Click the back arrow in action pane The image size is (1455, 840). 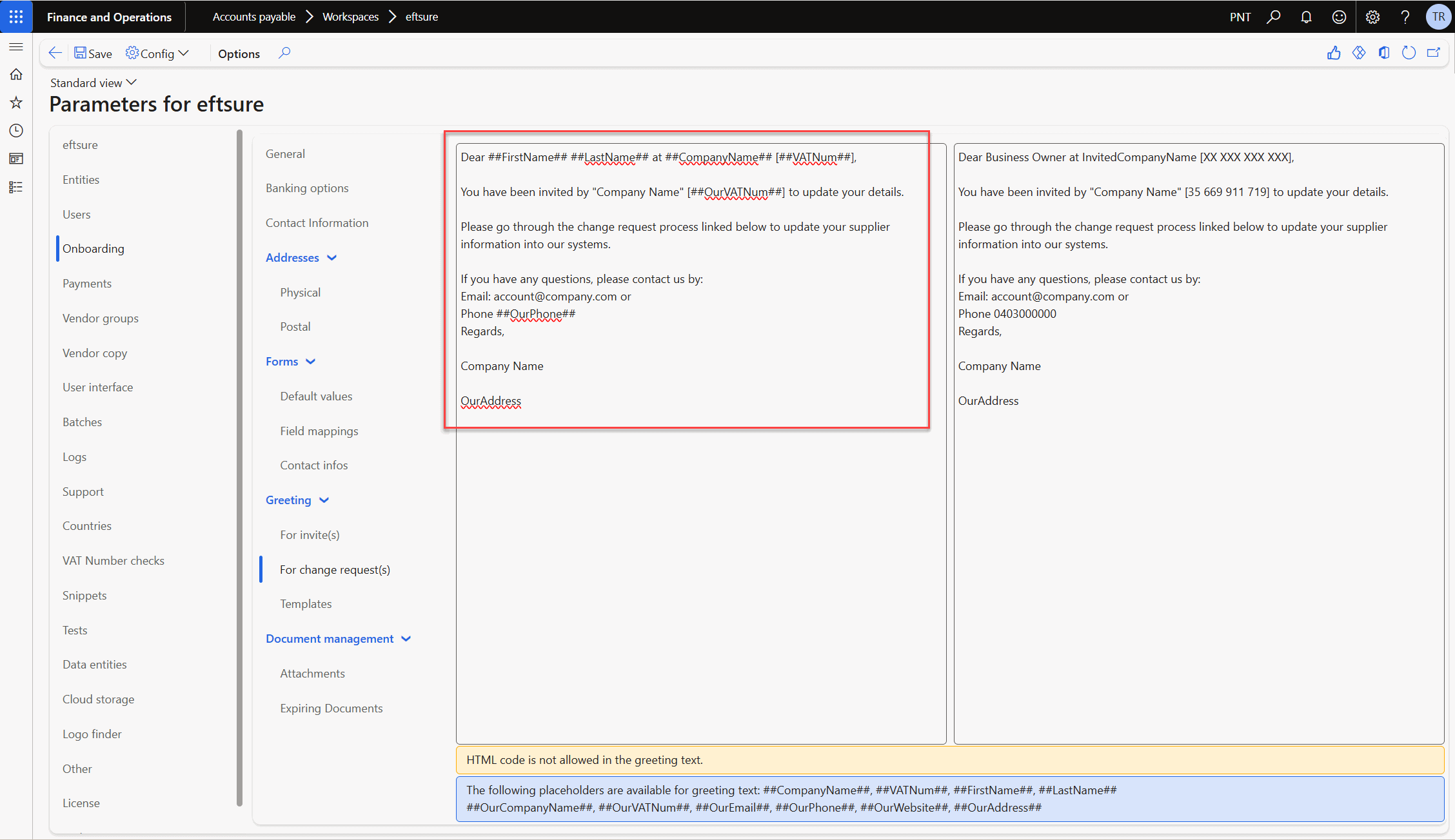[55, 53]
